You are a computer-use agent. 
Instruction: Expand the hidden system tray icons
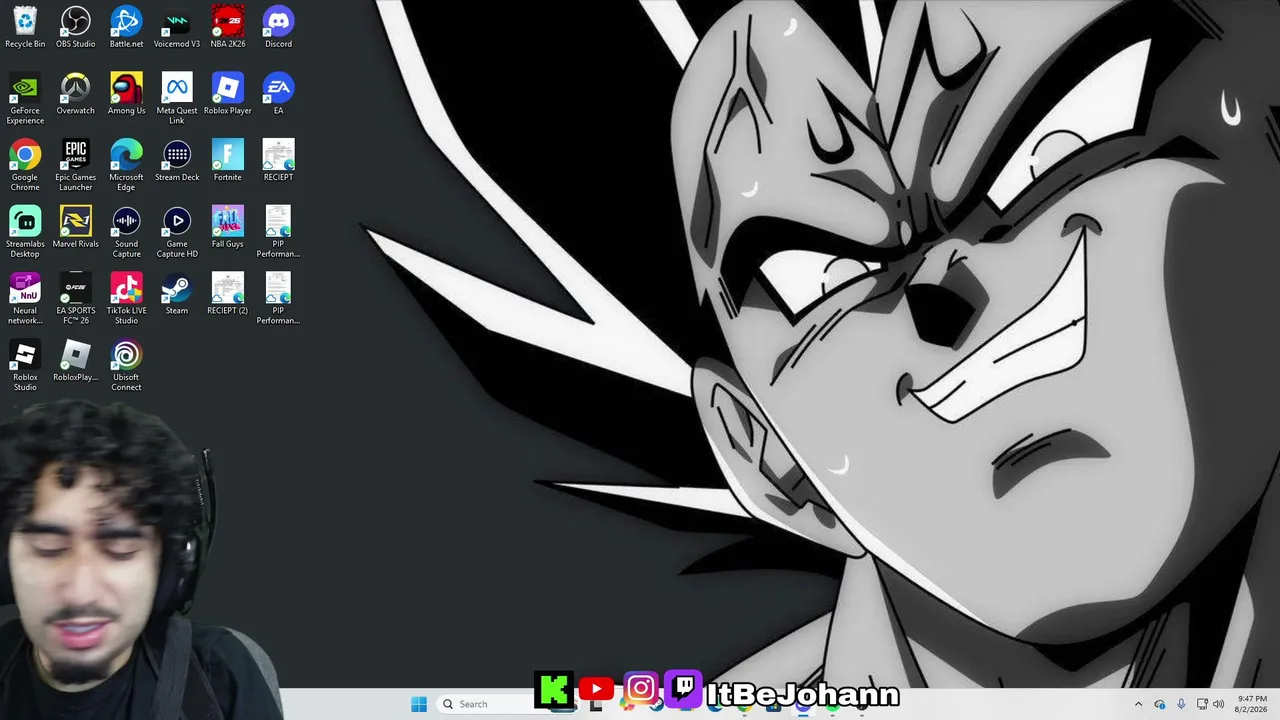click(1138, 704)
